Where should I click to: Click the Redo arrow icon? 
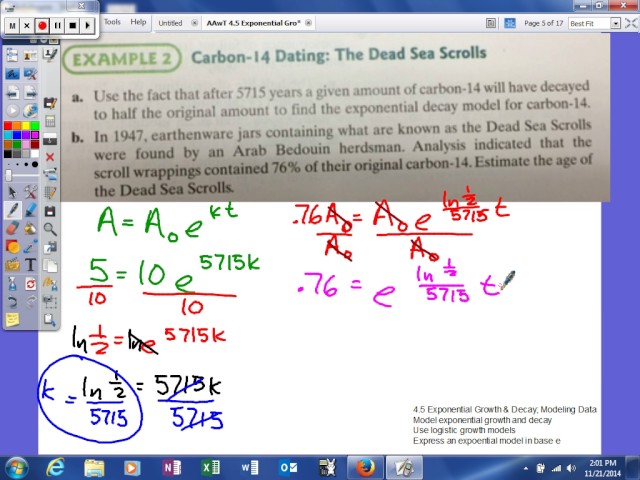click(x=30, y=302)
